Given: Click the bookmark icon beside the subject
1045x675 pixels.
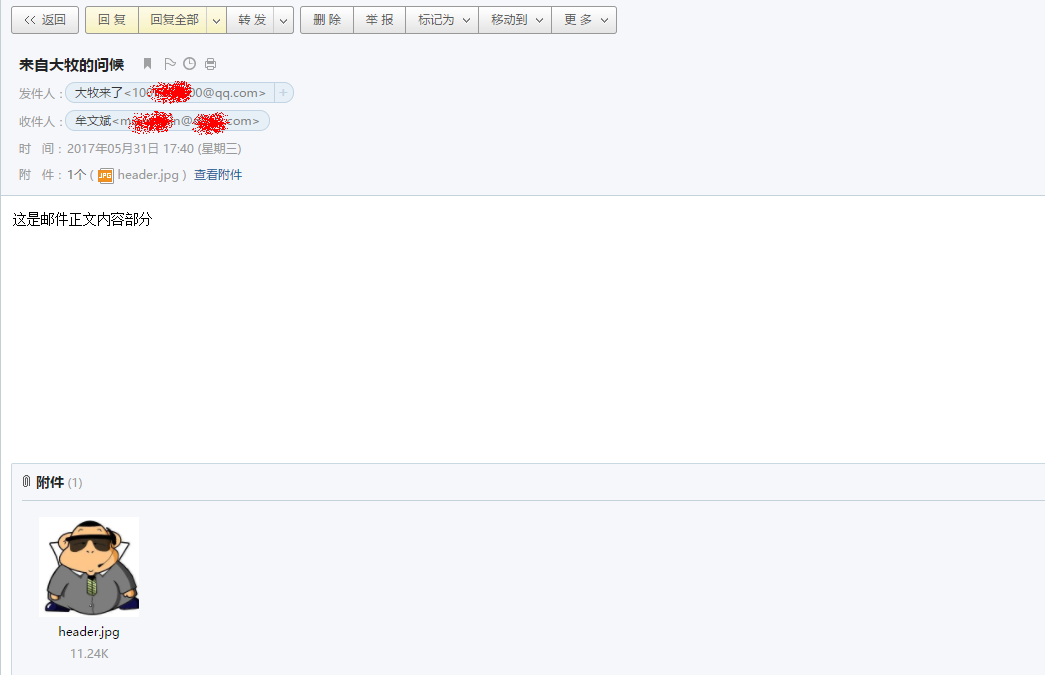Looking at the screenshot, I should pyautogui.click(x=147, y=64).
